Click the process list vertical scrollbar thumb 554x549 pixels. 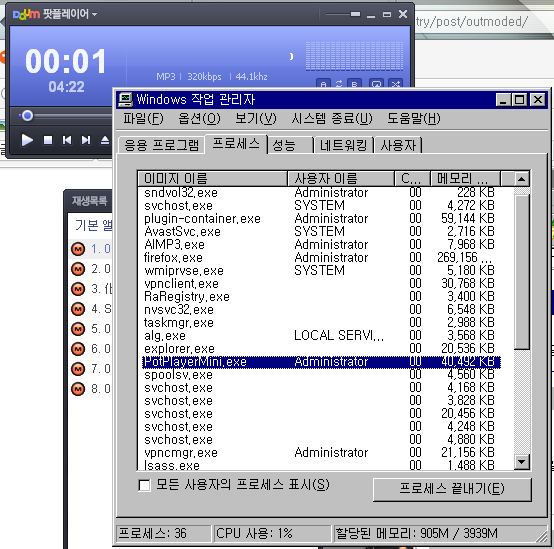click(521, 272)
